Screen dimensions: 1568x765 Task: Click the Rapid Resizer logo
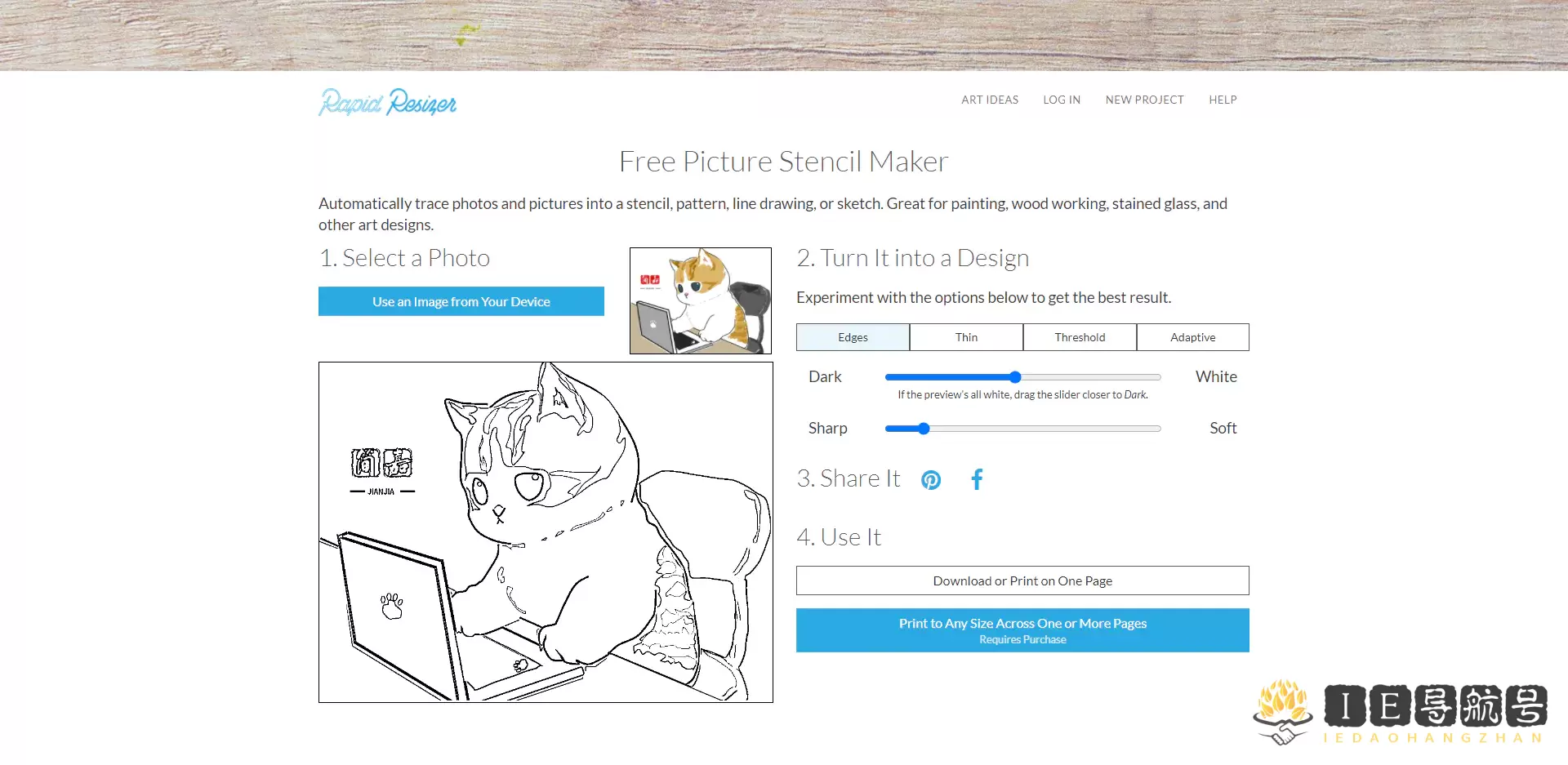tap(387, 102)
